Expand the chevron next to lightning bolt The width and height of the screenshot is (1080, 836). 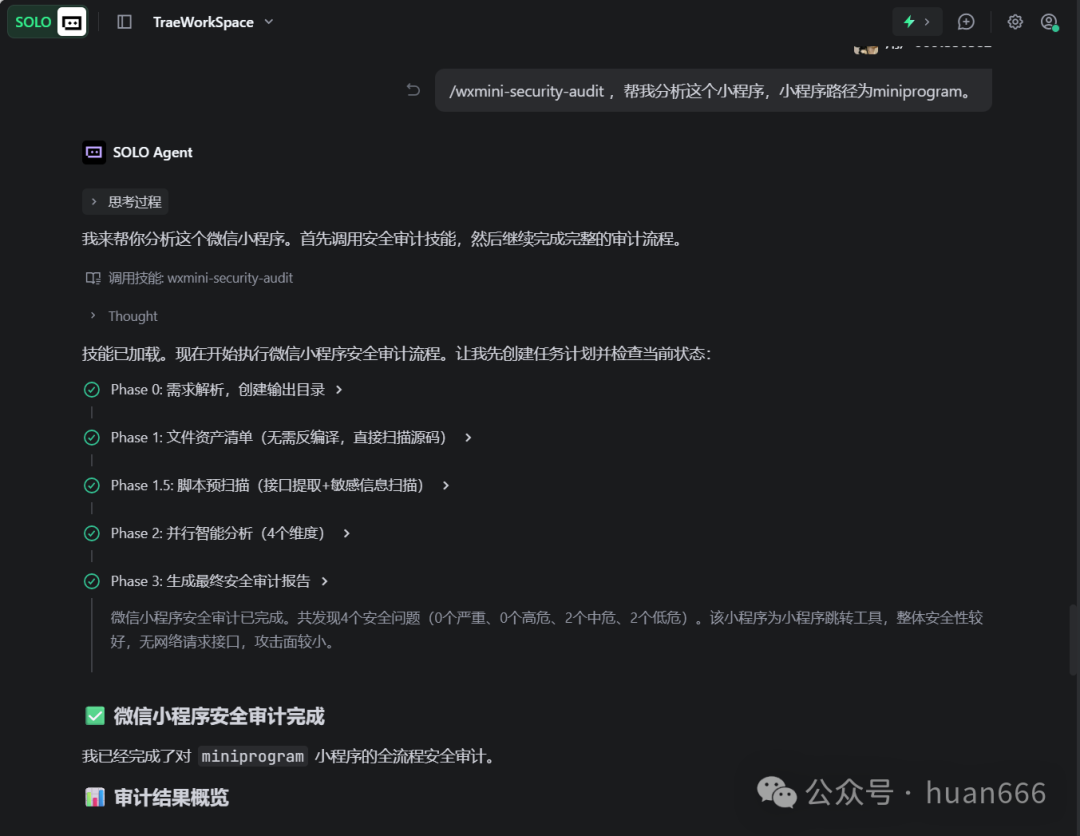click(927, 22)
